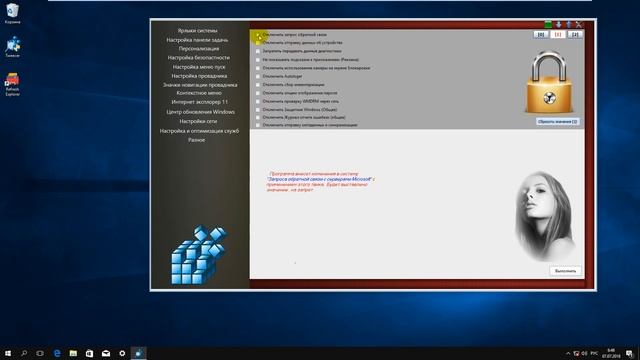Close the tweaker window with X icon
This screenshot has height=360, width=640.
(x=579, y=24)
